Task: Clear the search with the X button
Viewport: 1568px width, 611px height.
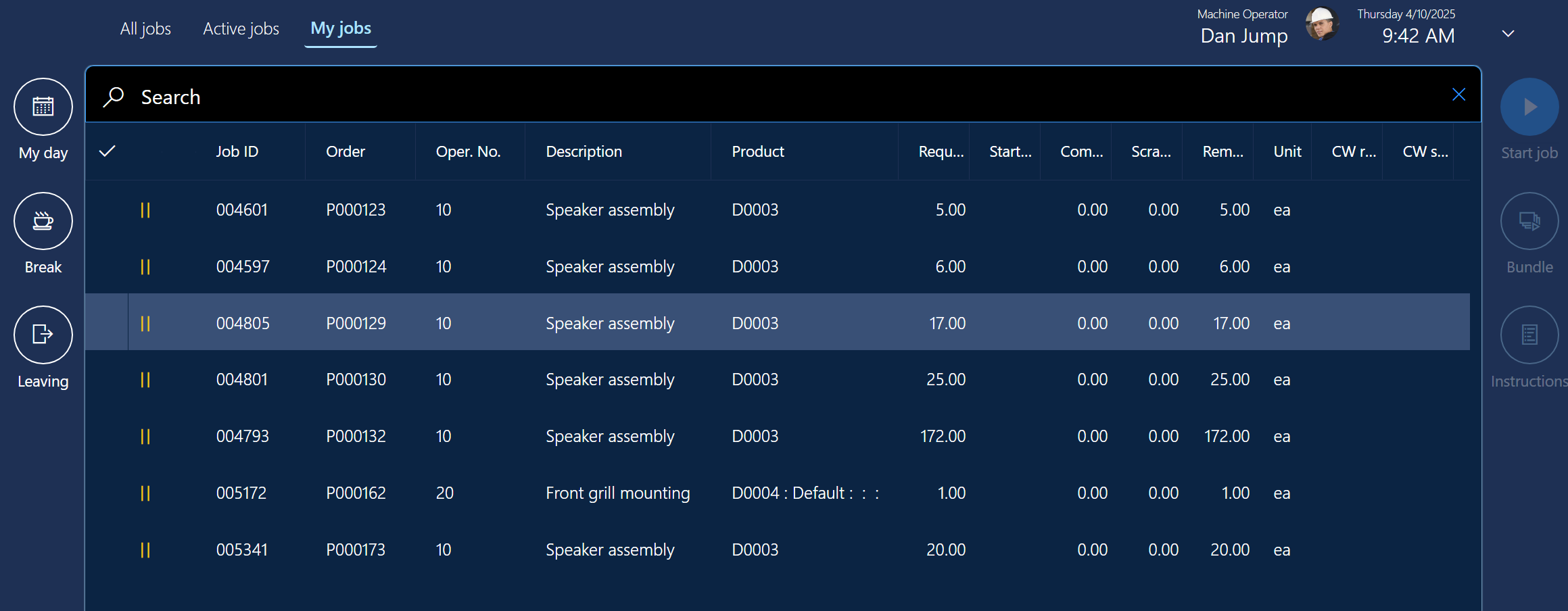Action: click(x=1458, y=95)
